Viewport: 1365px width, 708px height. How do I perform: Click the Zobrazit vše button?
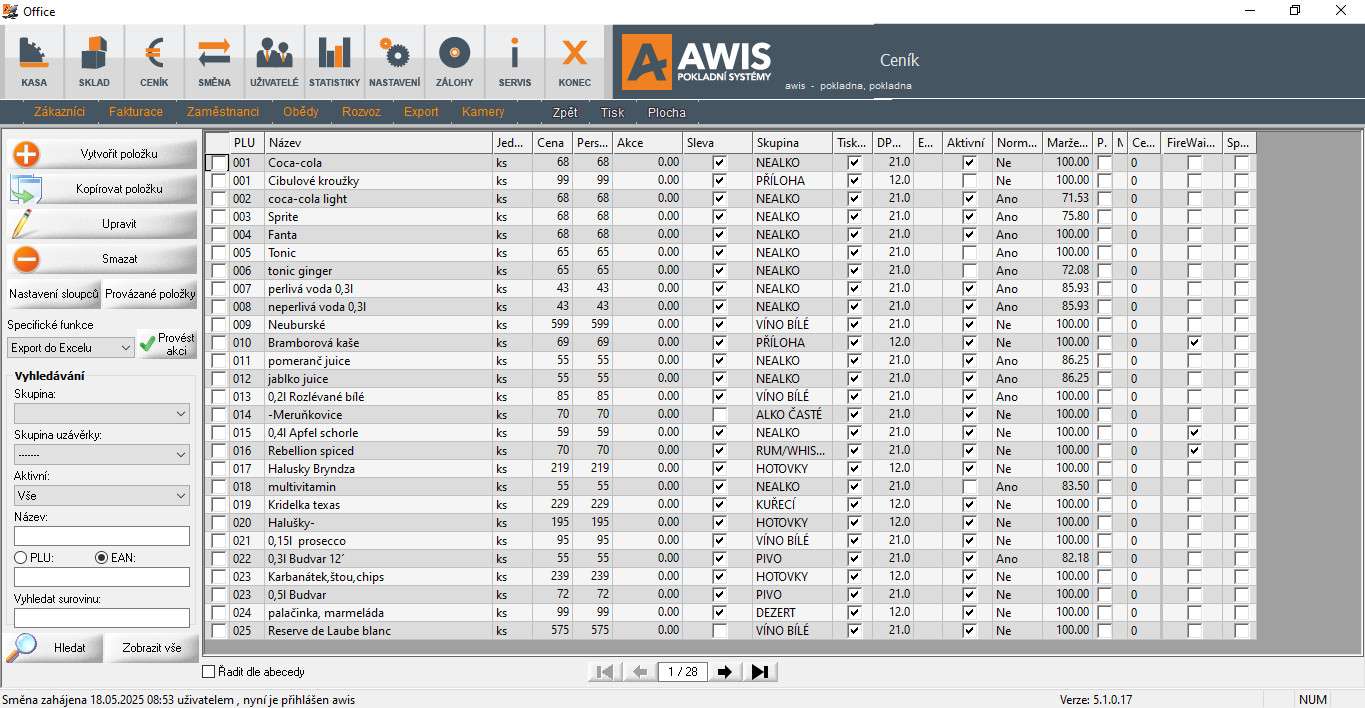[152, 648]
